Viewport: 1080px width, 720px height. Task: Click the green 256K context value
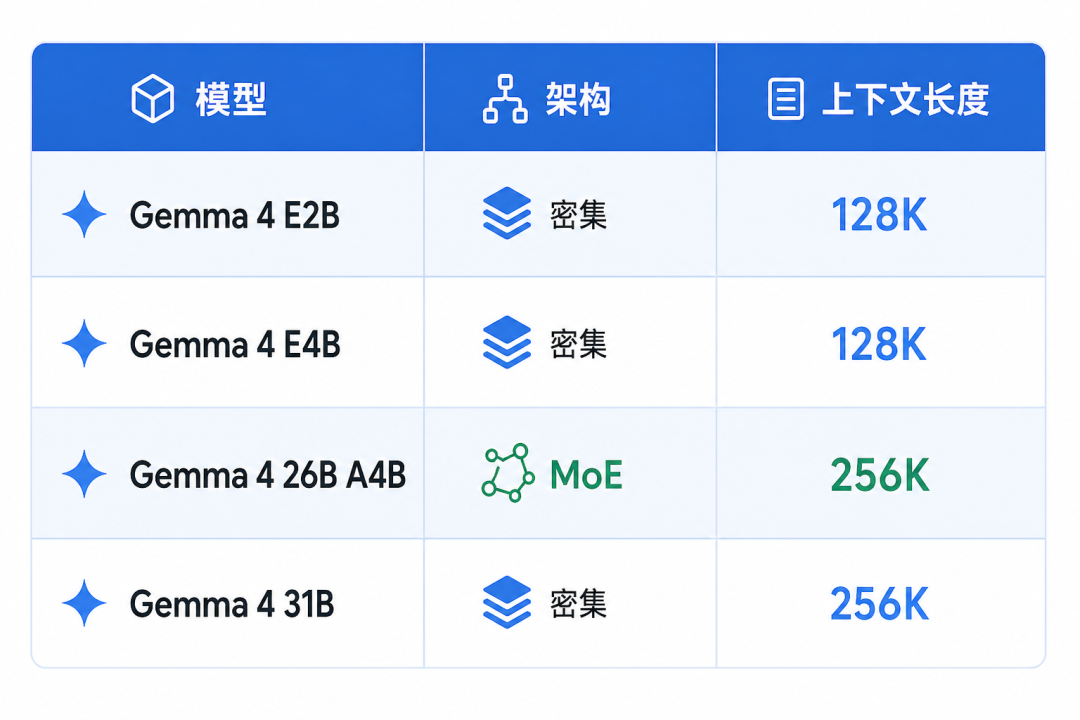pyautogui.click(x=880, y=475)
